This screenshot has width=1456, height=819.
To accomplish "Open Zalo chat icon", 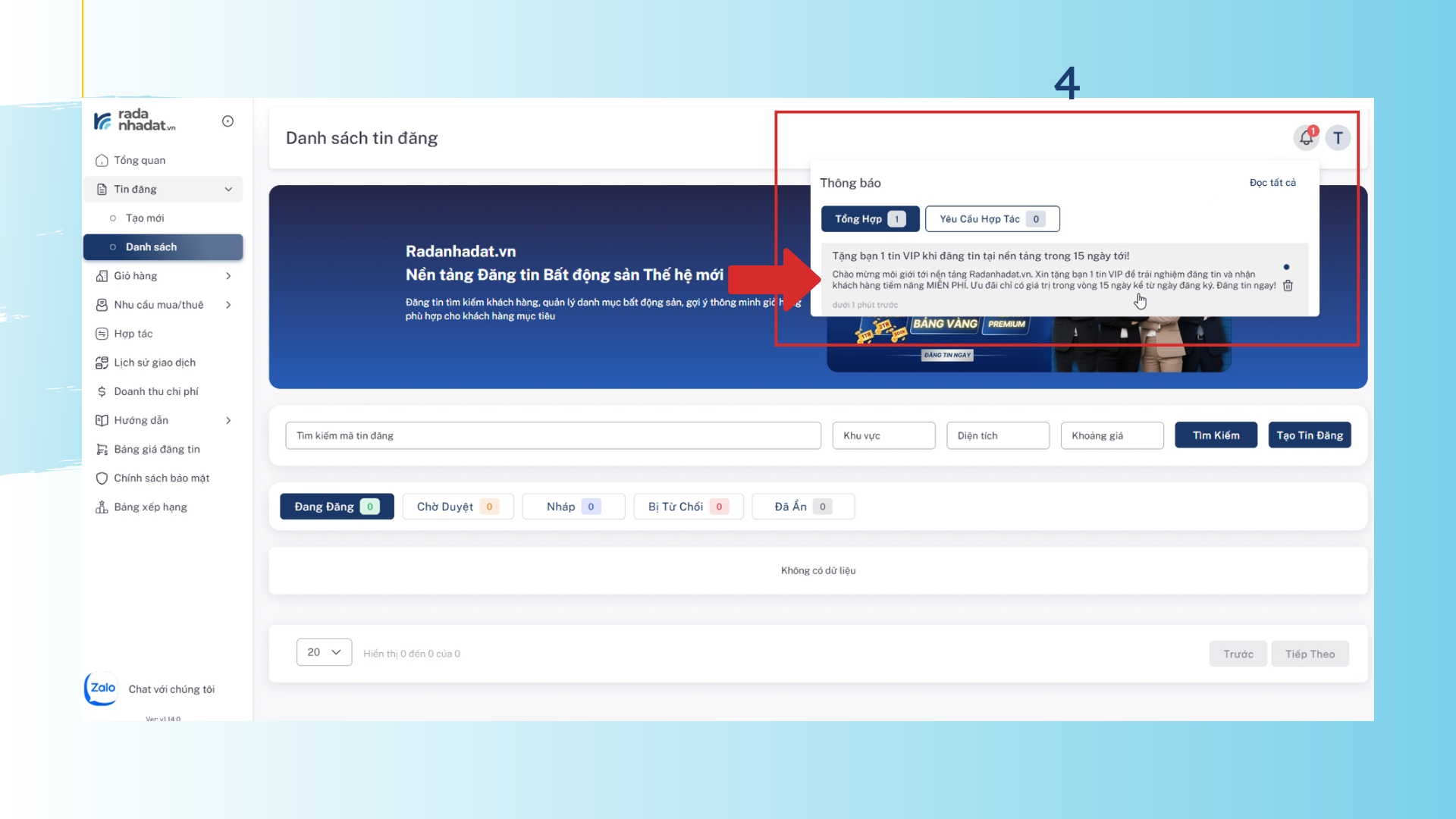I will pos(102,689).
